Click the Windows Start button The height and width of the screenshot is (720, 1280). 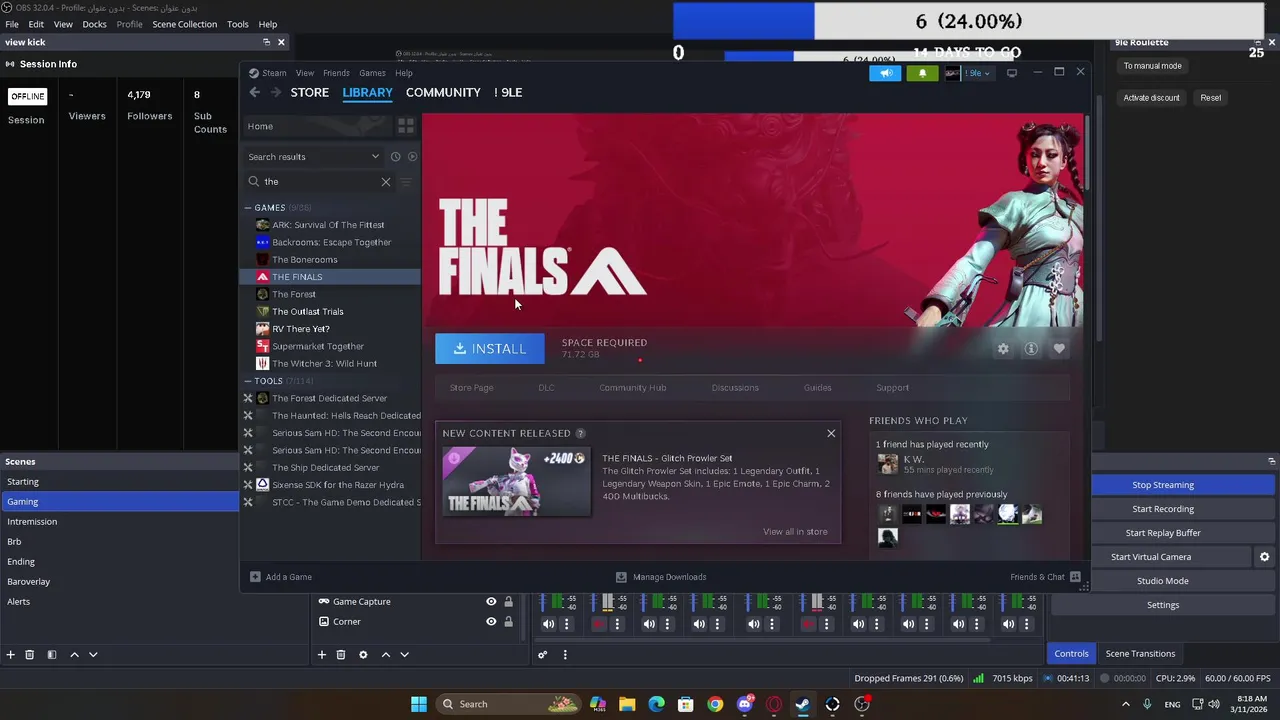(x=419, y=704)
